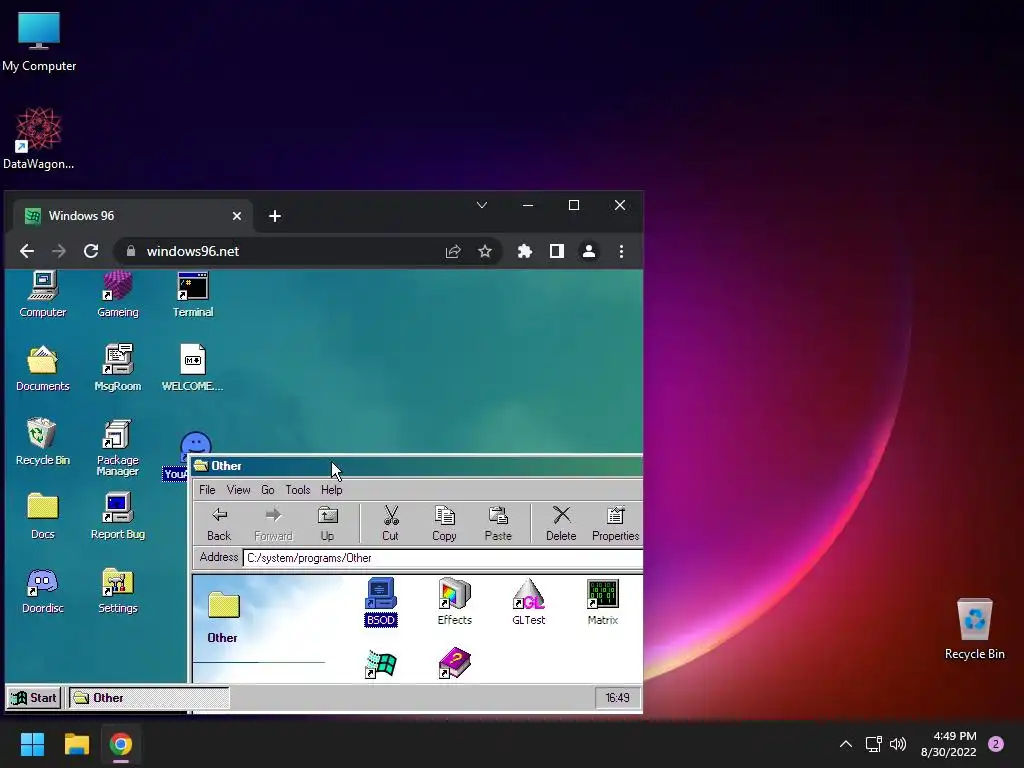The width and height of the screenshot is (1024, 768).
Task: Select the Windows flag shortcut icon
Action: [x=381, y=664]
